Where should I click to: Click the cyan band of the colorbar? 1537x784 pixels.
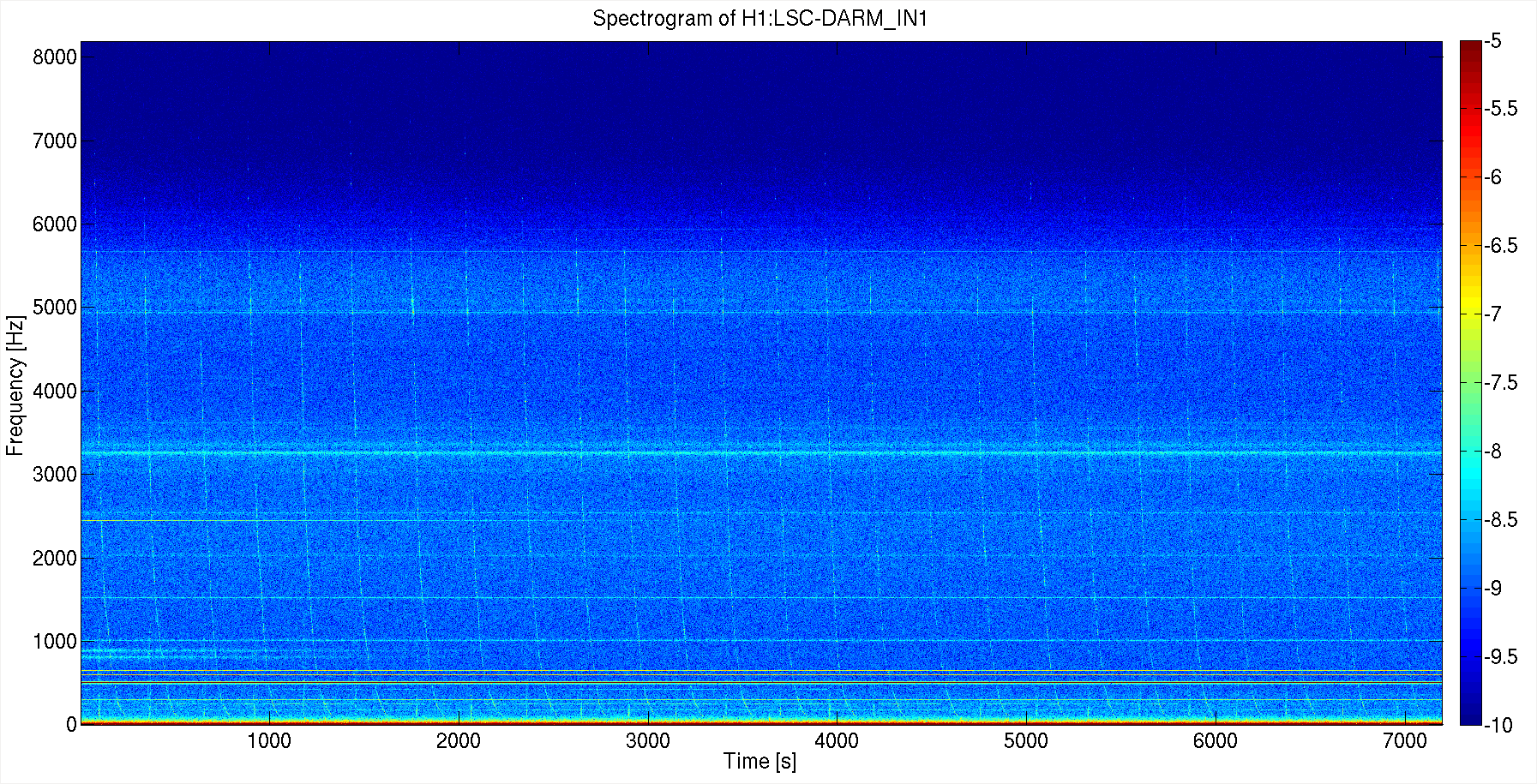coord(1470,471)
